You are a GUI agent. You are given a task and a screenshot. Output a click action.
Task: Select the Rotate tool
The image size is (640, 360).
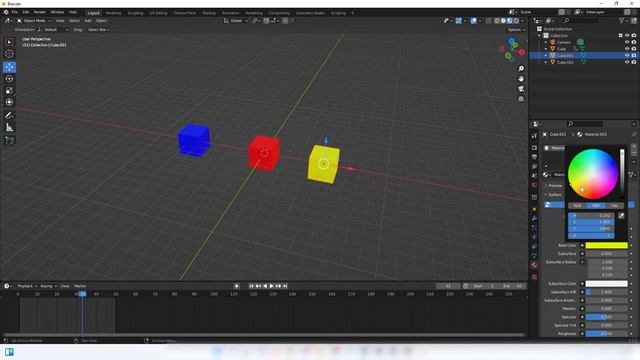[9, 79]
